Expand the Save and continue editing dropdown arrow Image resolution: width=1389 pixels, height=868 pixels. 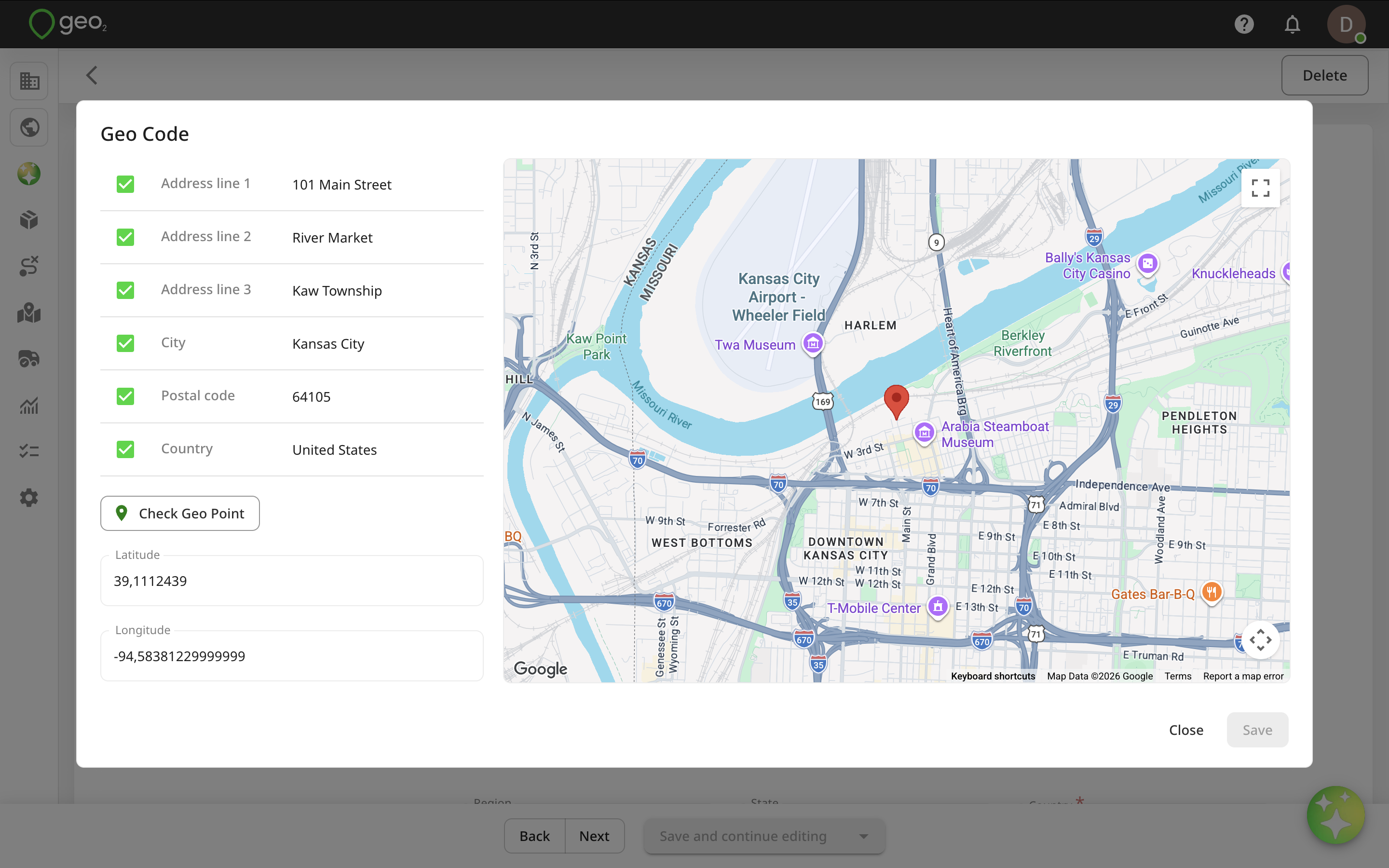pyautogui.click(x=863, y=837)
